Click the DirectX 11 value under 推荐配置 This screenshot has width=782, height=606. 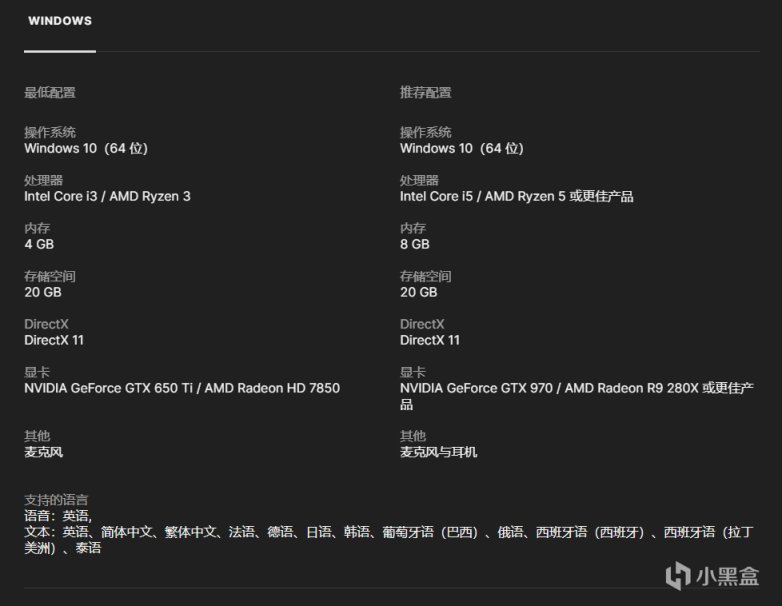point(430,340)
